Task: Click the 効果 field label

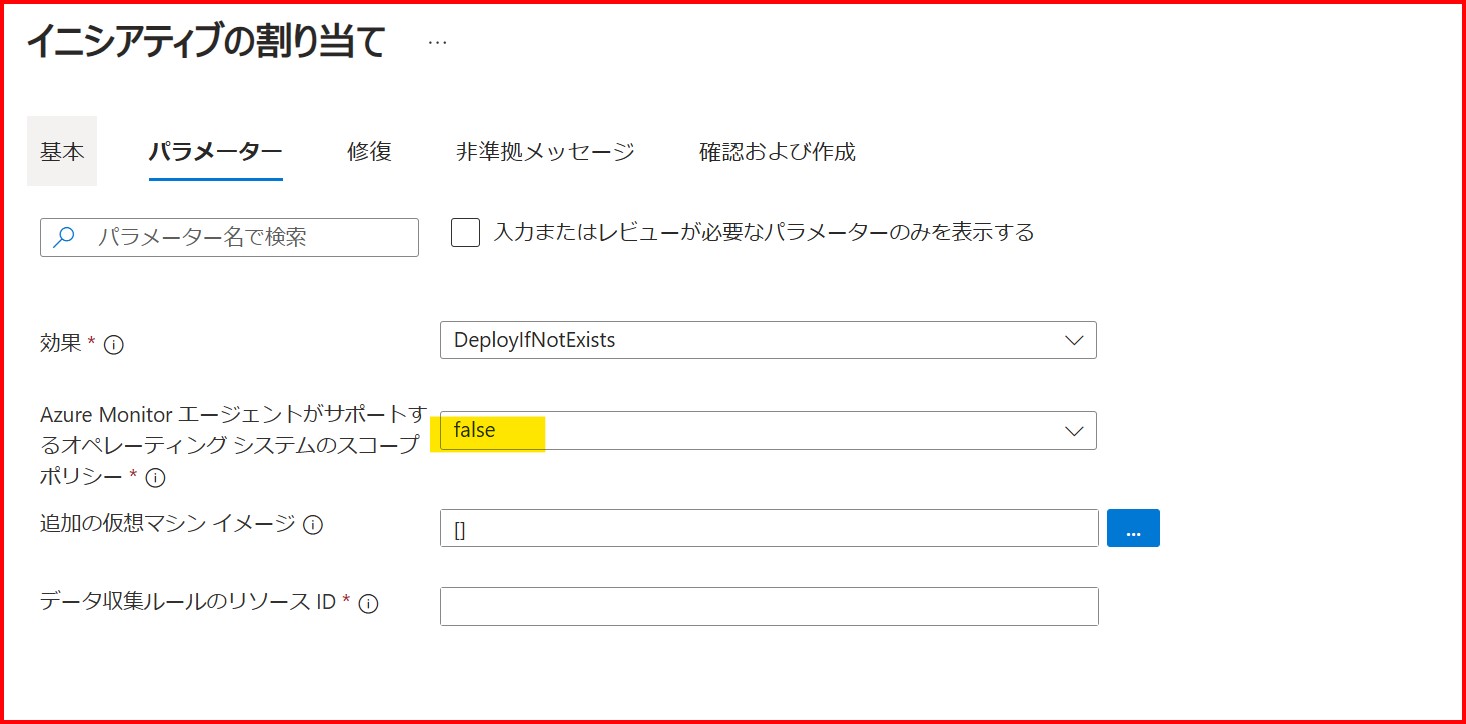Action: [x=62, y=343]
